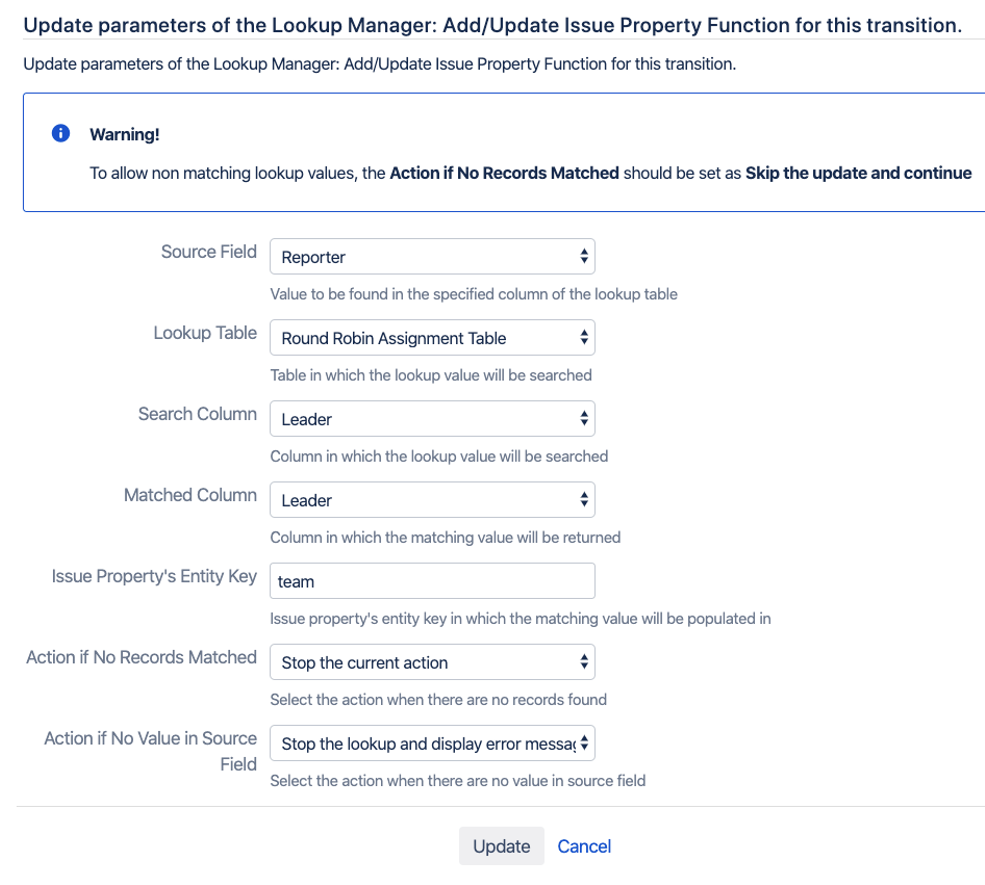Open the Lookup Table dropdown

pos(432,337)
